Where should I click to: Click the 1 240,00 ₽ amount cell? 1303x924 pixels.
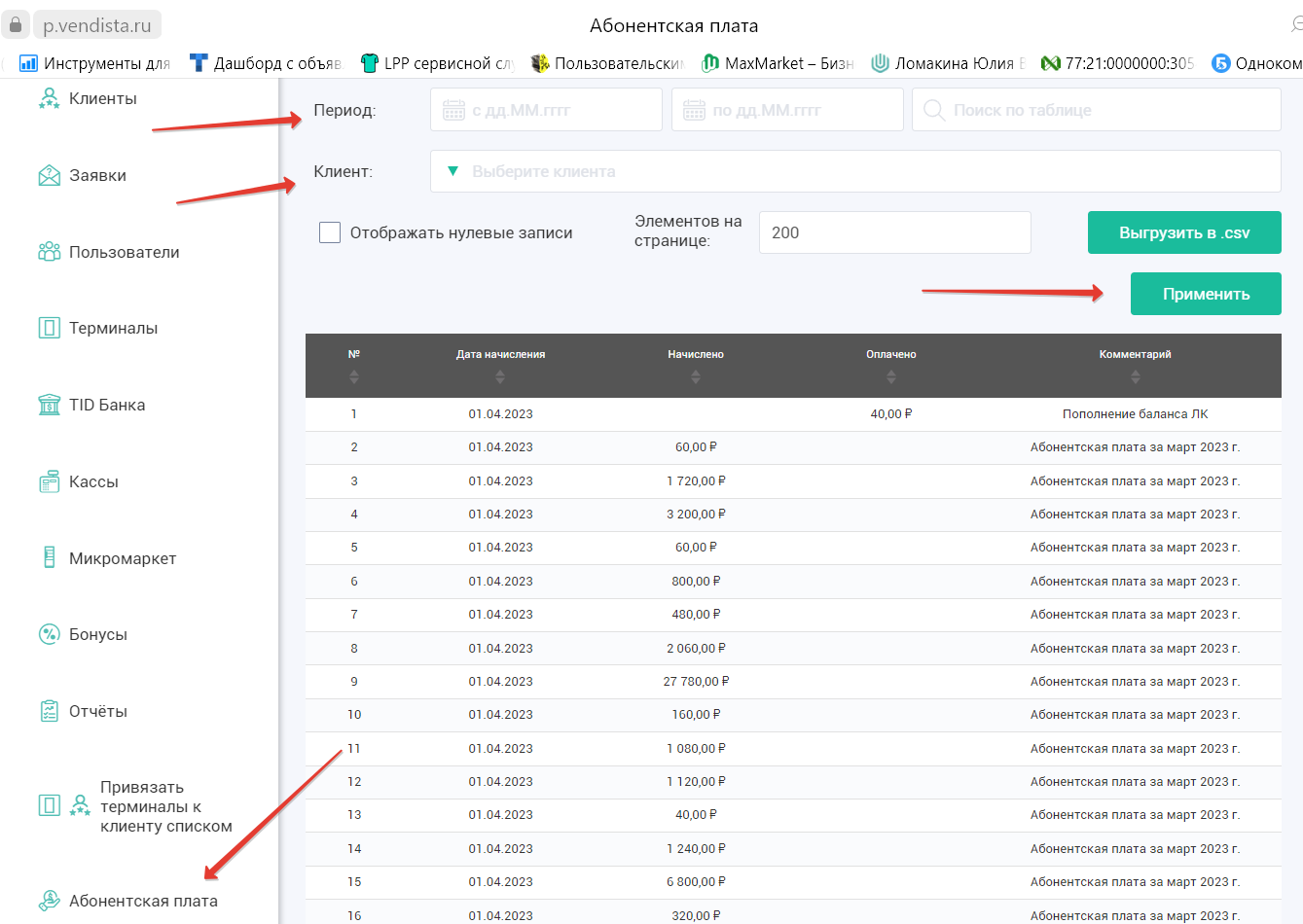pyautogui.click(x=696, y=848)
